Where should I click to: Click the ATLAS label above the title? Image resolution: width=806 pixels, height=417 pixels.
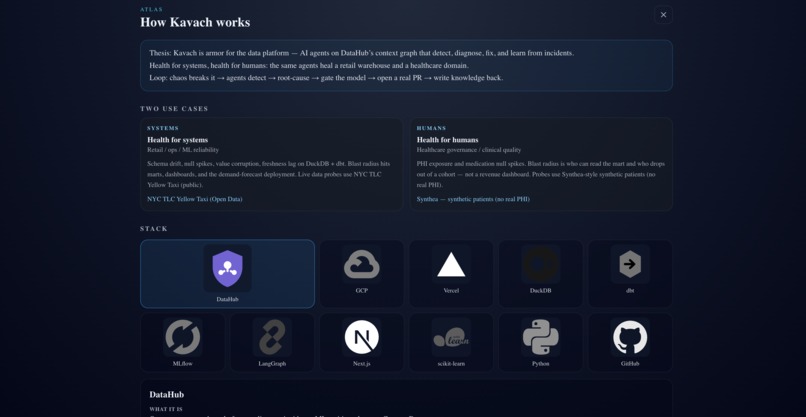(x=152, y=9)
